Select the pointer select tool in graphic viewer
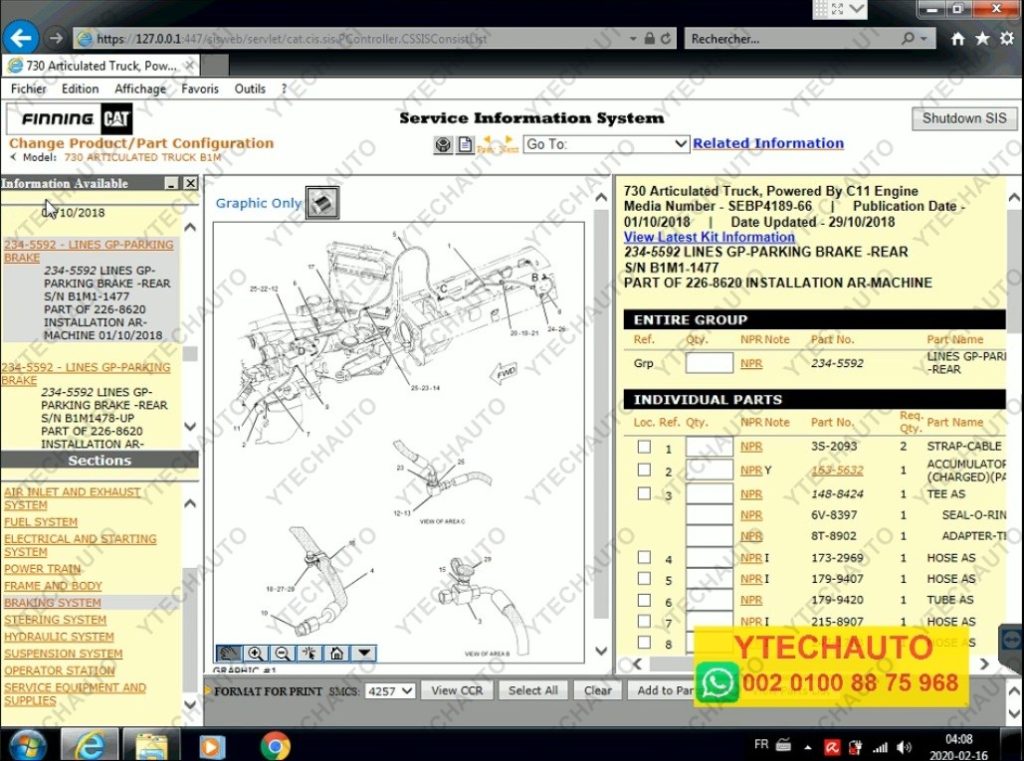 pos(310,653)
